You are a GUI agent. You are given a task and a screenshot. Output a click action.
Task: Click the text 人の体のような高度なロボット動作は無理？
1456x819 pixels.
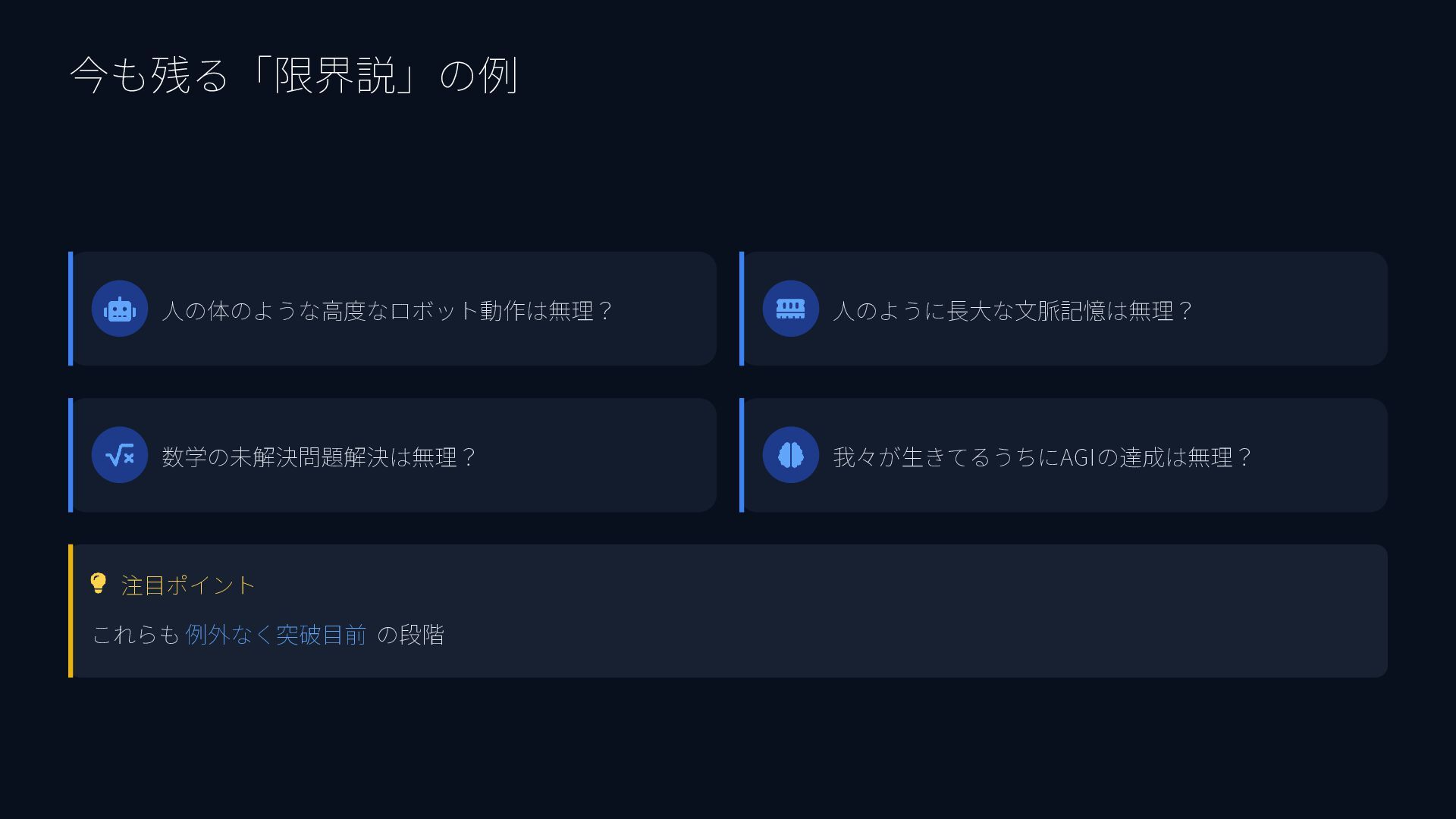click(387, 310)
